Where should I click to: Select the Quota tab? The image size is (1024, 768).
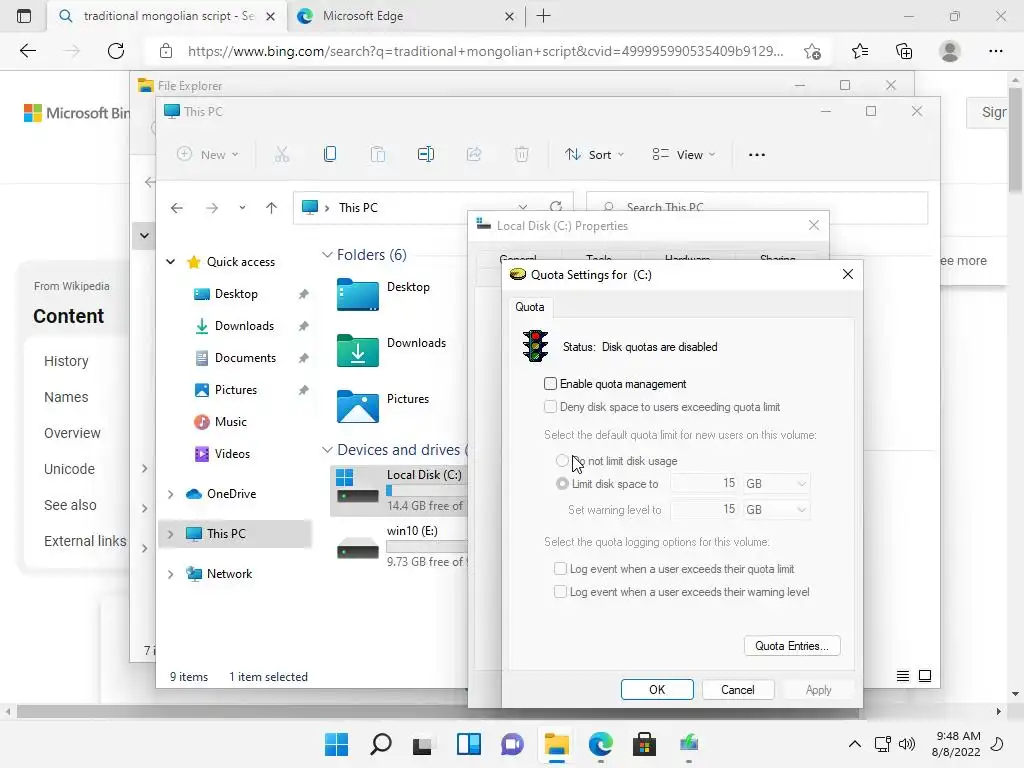point(530,307)
